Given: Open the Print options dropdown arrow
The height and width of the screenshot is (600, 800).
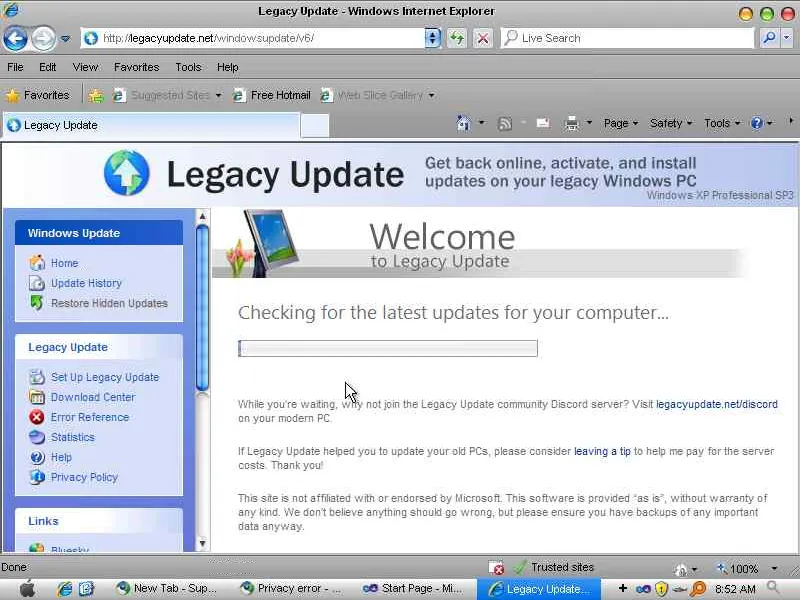Looking at the screenshot, I should [589, 123].
